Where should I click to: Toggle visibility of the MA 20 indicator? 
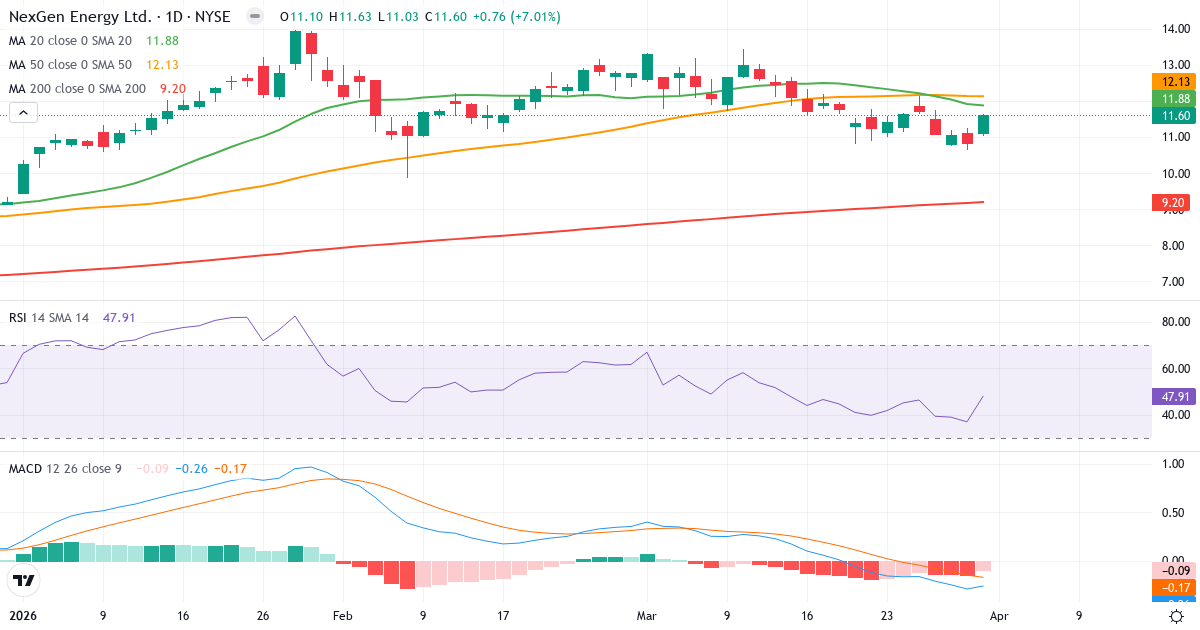pos(70,41)
